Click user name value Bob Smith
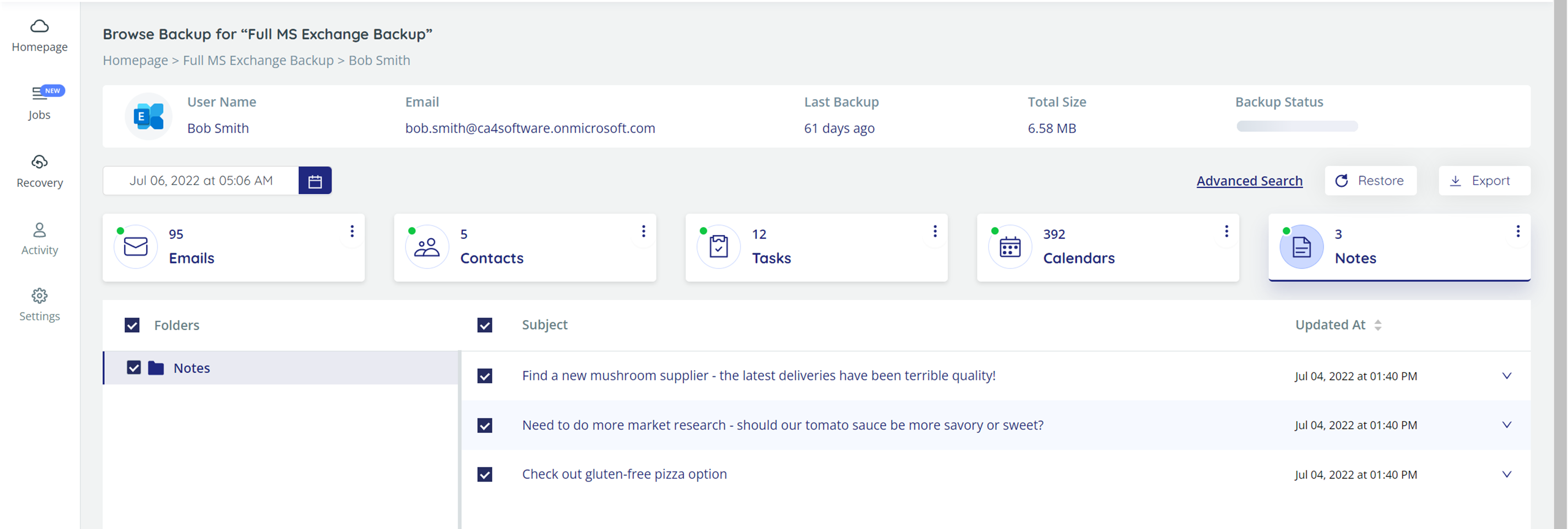The width and height of the screenshot is (1568, 529). point(218,128)
